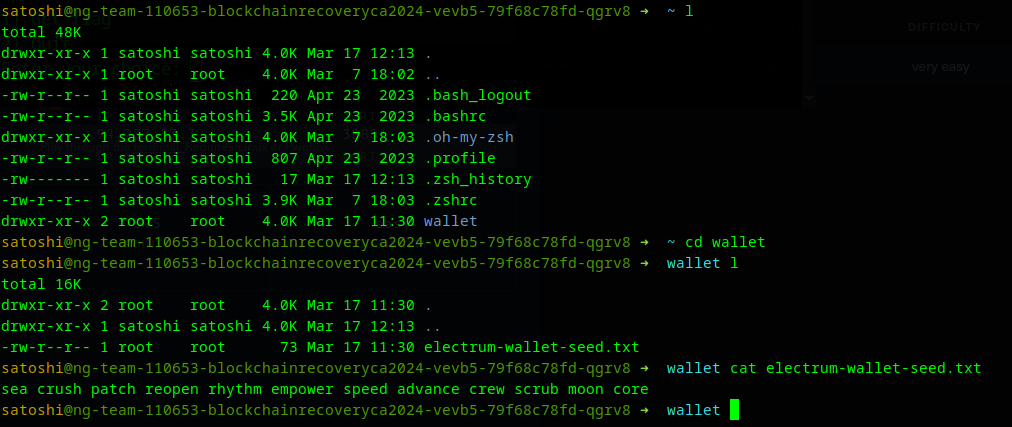1012x427 pixels.
Task: Click electrum-wallet-seed.txt in the listing
Action: [x=531, y=348]
